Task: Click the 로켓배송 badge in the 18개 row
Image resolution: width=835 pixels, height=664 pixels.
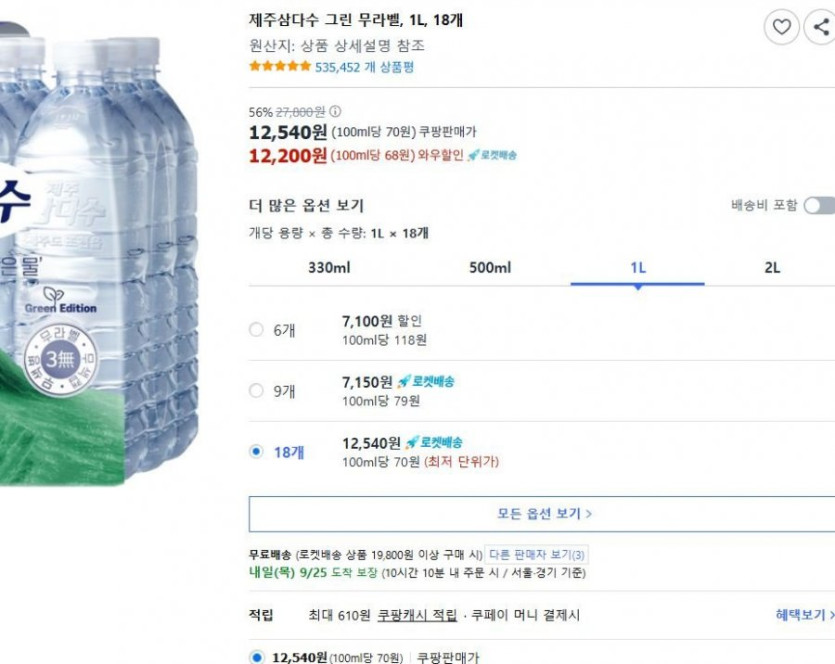Action: click(434, 442)
